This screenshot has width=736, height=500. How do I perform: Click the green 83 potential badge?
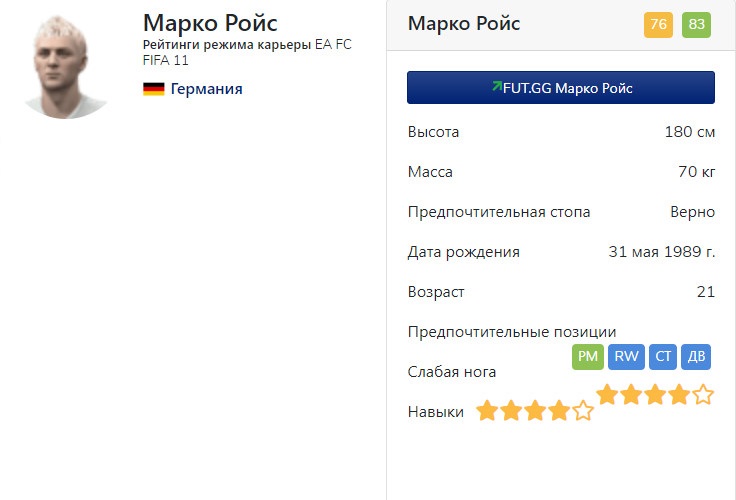(x=696, y=25)
